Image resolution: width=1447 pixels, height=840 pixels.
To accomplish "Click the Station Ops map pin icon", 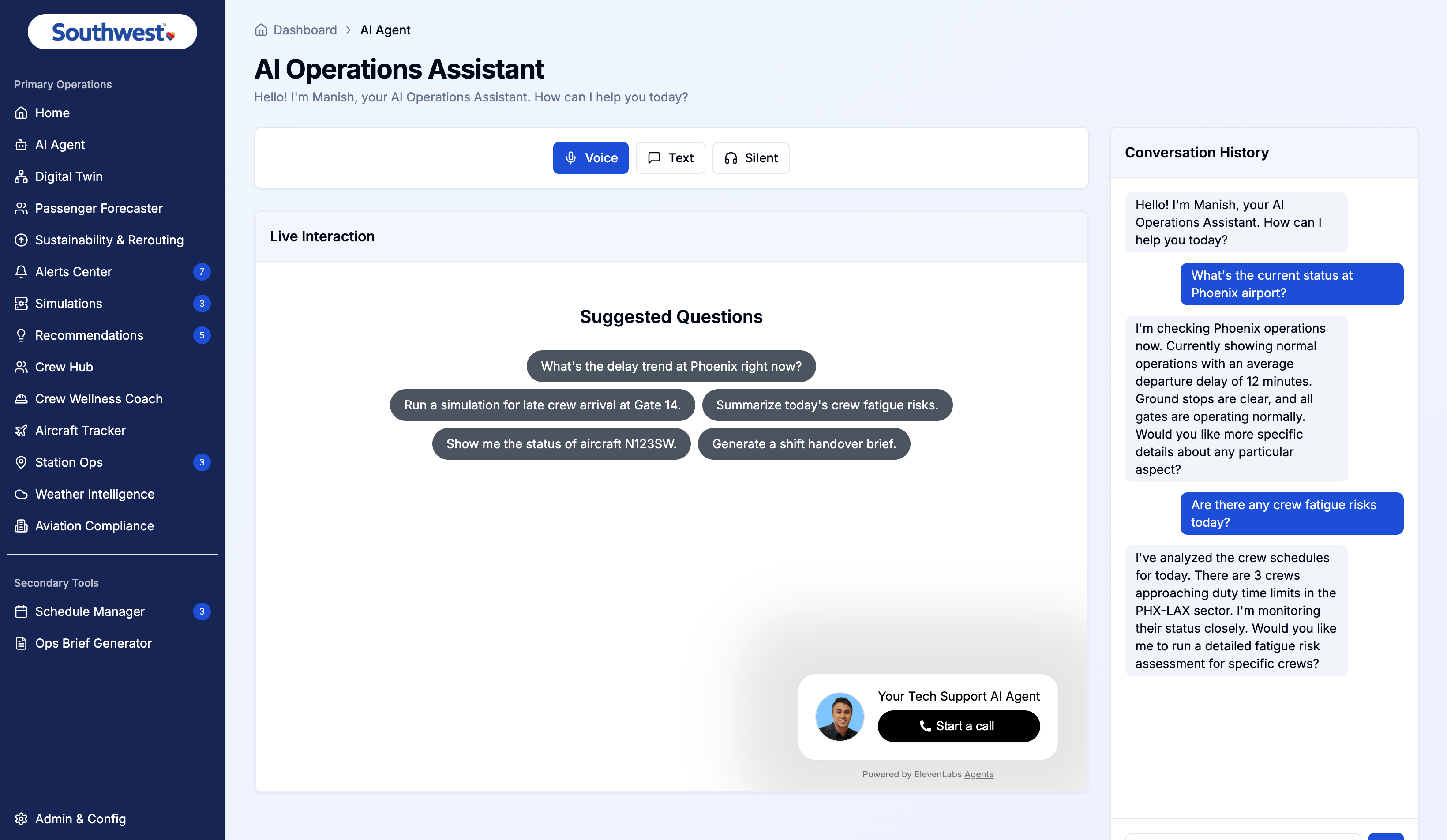I will (x=21, y=462).
